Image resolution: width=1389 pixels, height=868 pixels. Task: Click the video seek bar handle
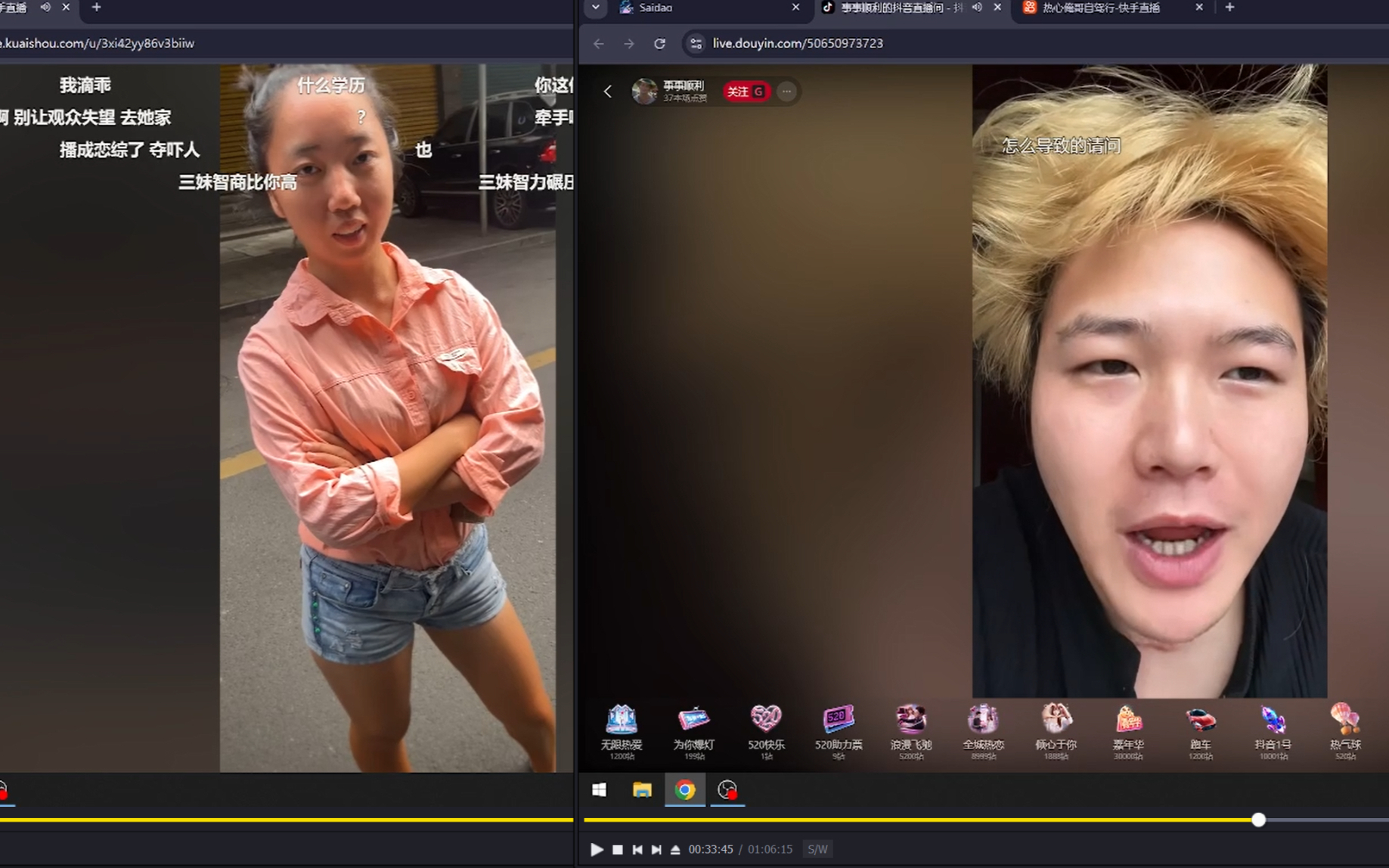click(x=1258, y=820)
